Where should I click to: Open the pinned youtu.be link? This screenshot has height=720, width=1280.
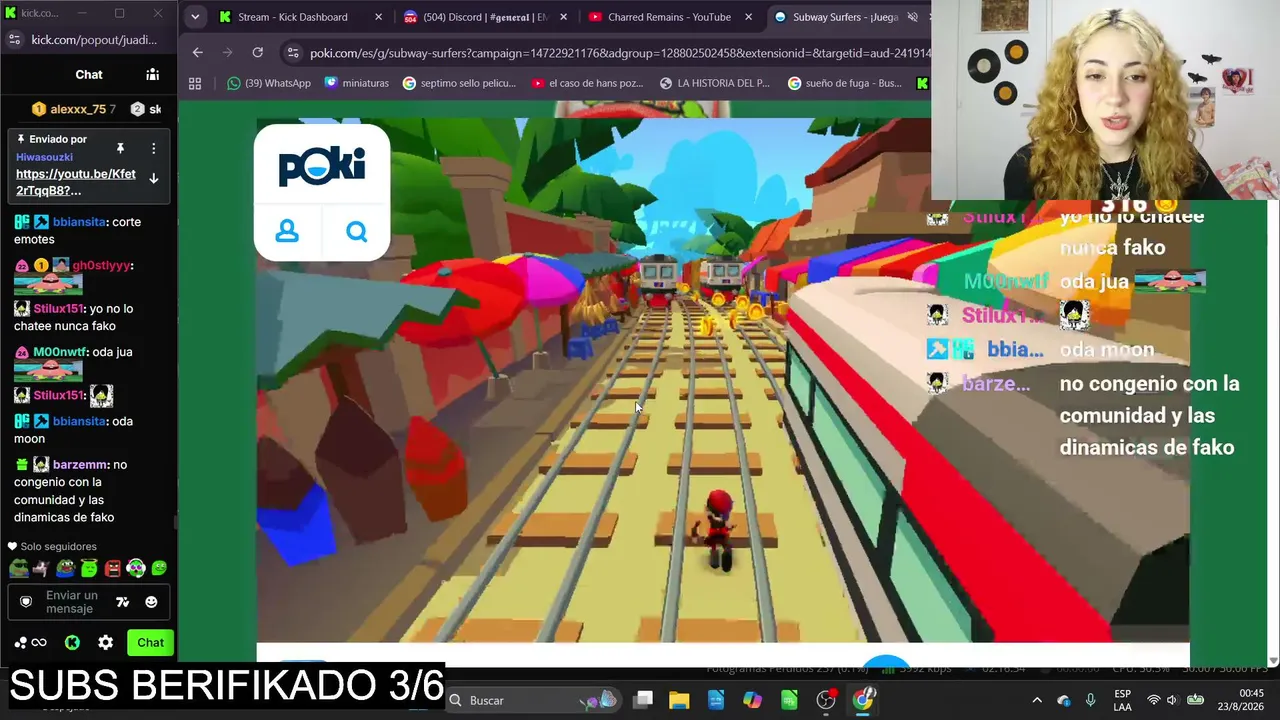(x=76, y=182)
